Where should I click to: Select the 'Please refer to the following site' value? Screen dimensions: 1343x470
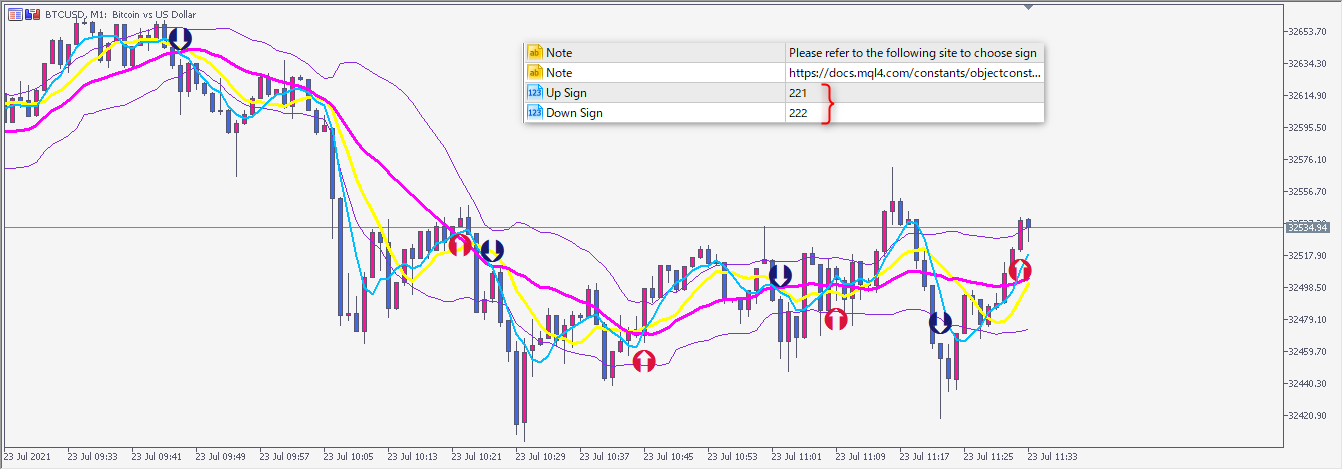pyautogui.click(x=912, y=53)
